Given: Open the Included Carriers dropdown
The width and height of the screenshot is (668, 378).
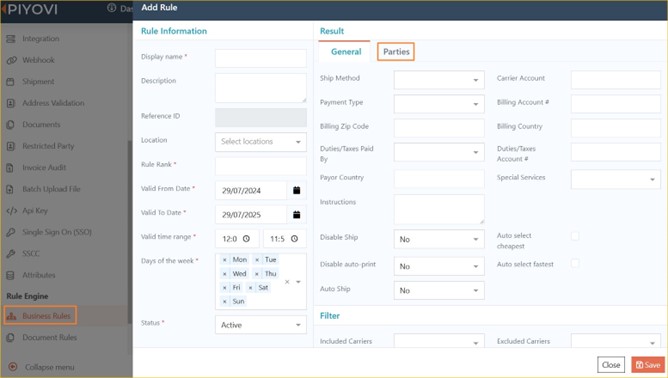Looking at the screenshot, I should click(439, 341).
